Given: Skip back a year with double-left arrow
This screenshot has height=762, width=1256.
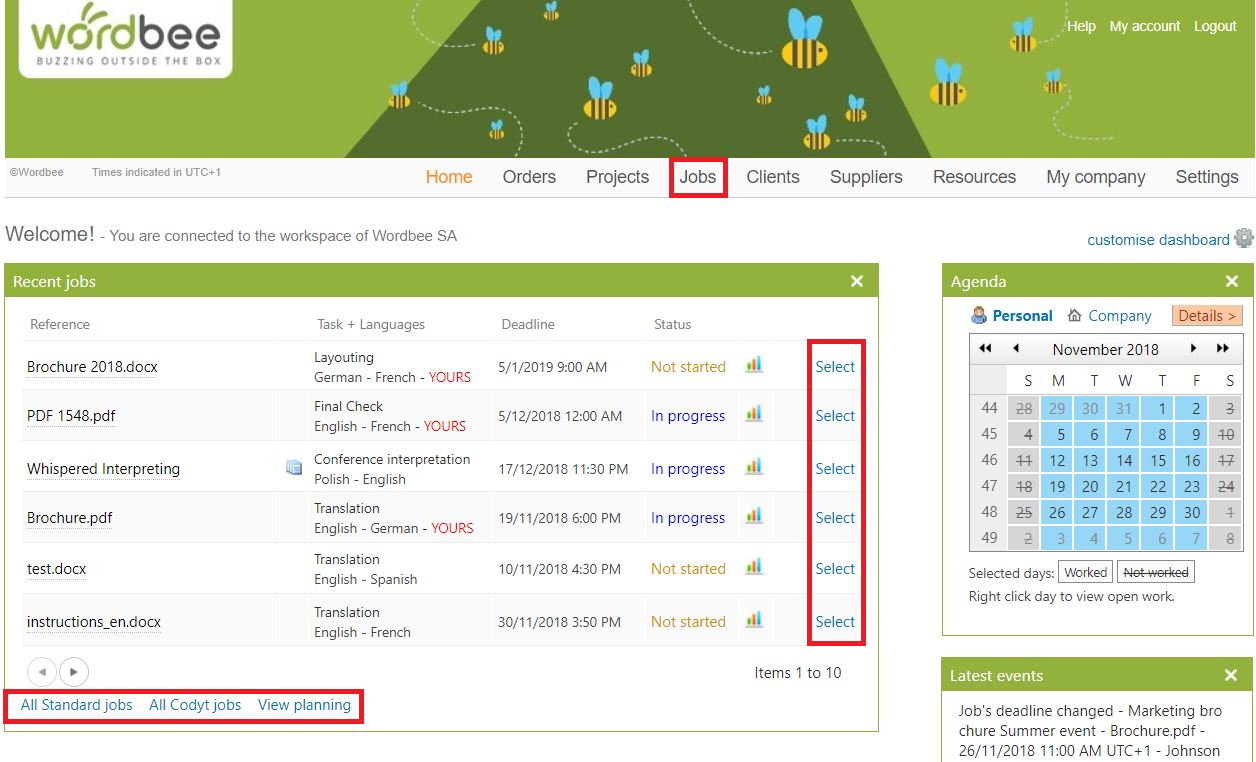Looking at the screenshot, I should (x=985, y=349).
